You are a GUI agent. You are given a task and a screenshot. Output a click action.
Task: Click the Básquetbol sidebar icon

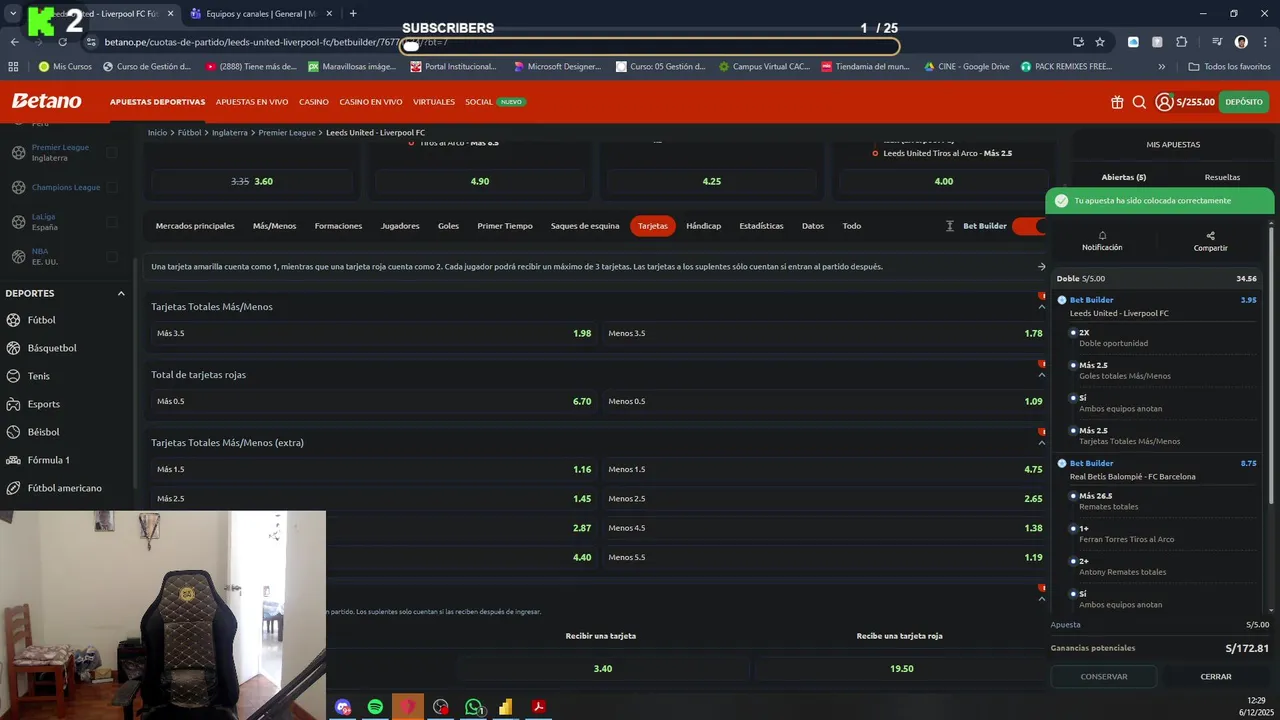(x=14, y=348)
